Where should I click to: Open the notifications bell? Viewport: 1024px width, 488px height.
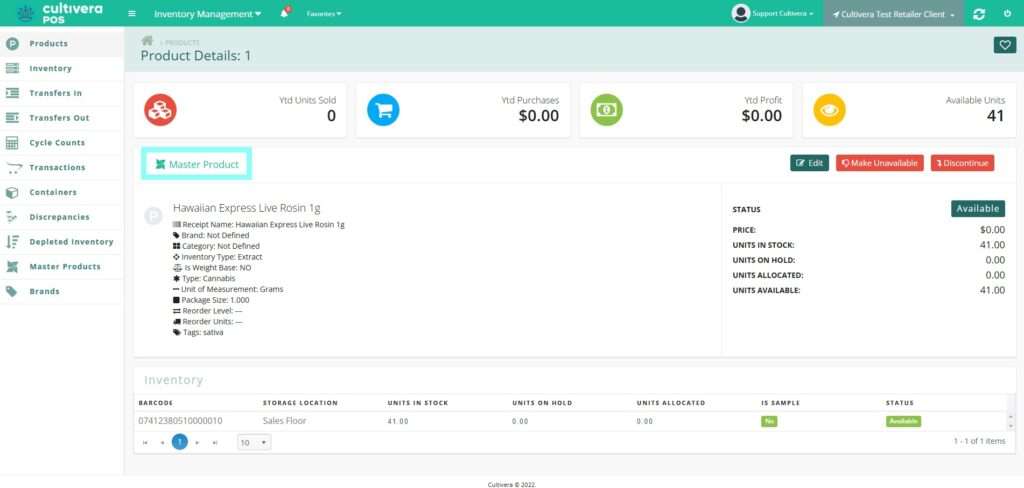tap(284, 14)
